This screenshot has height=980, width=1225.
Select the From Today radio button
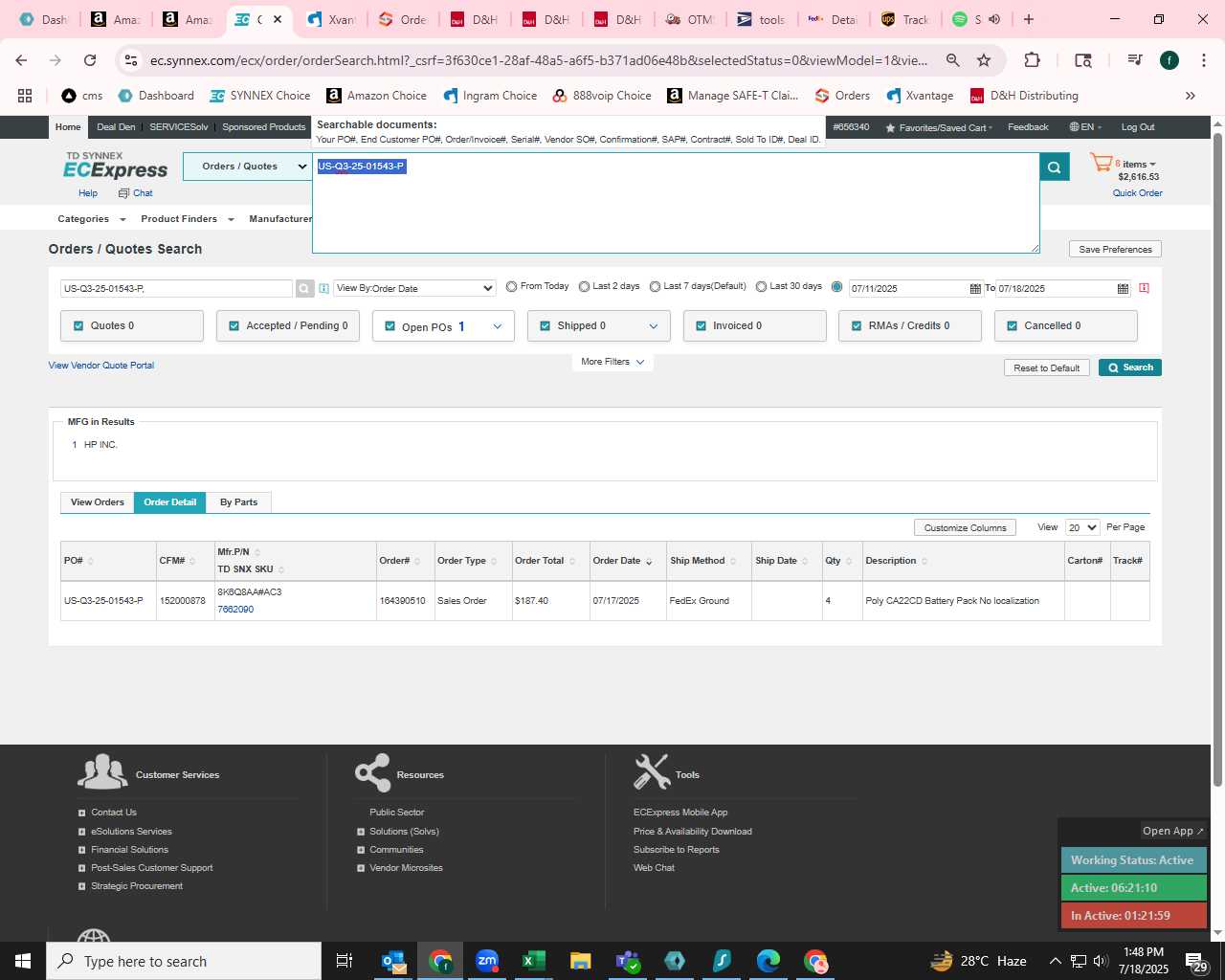coord(511,286)
